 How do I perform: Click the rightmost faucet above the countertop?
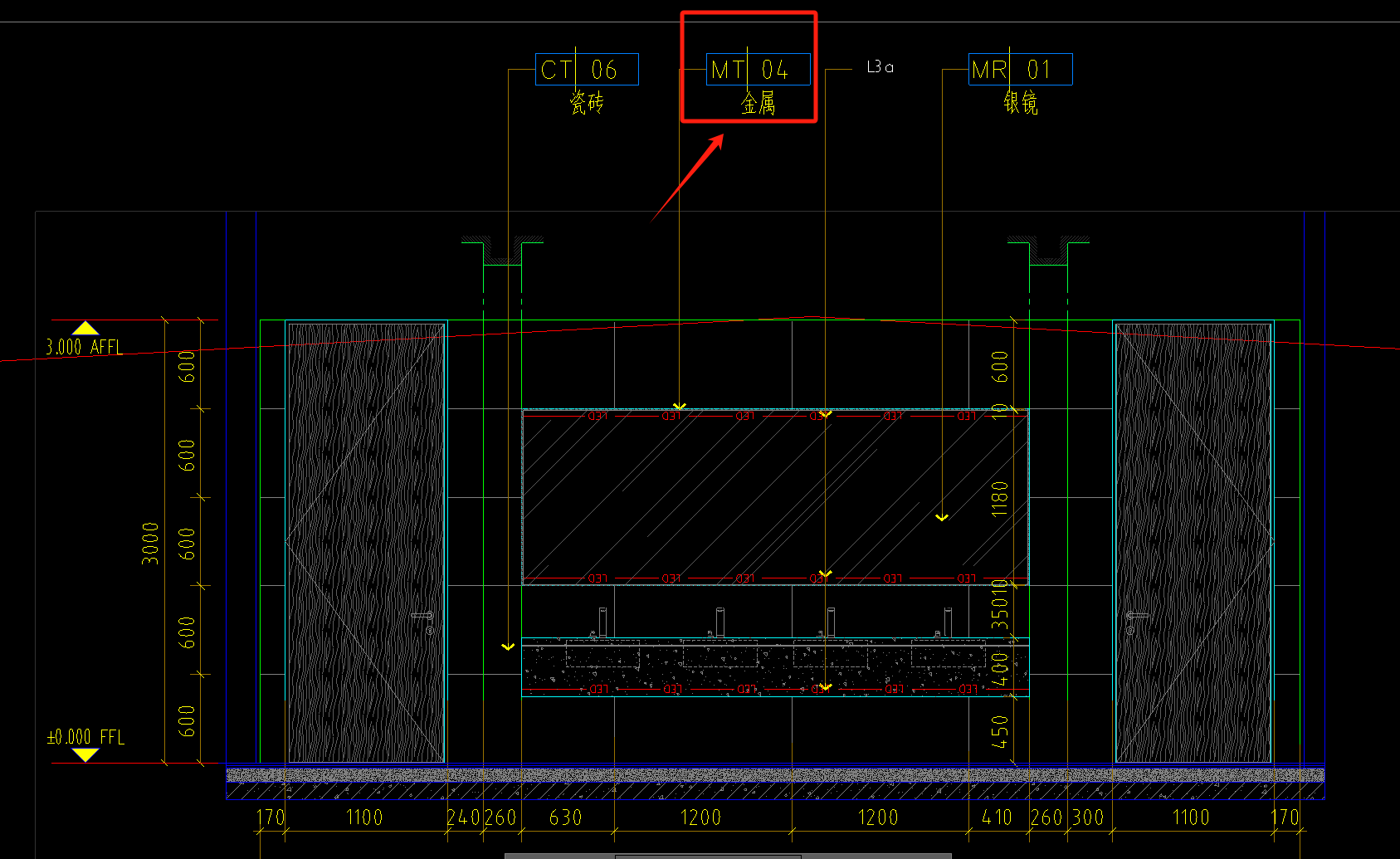946,622
